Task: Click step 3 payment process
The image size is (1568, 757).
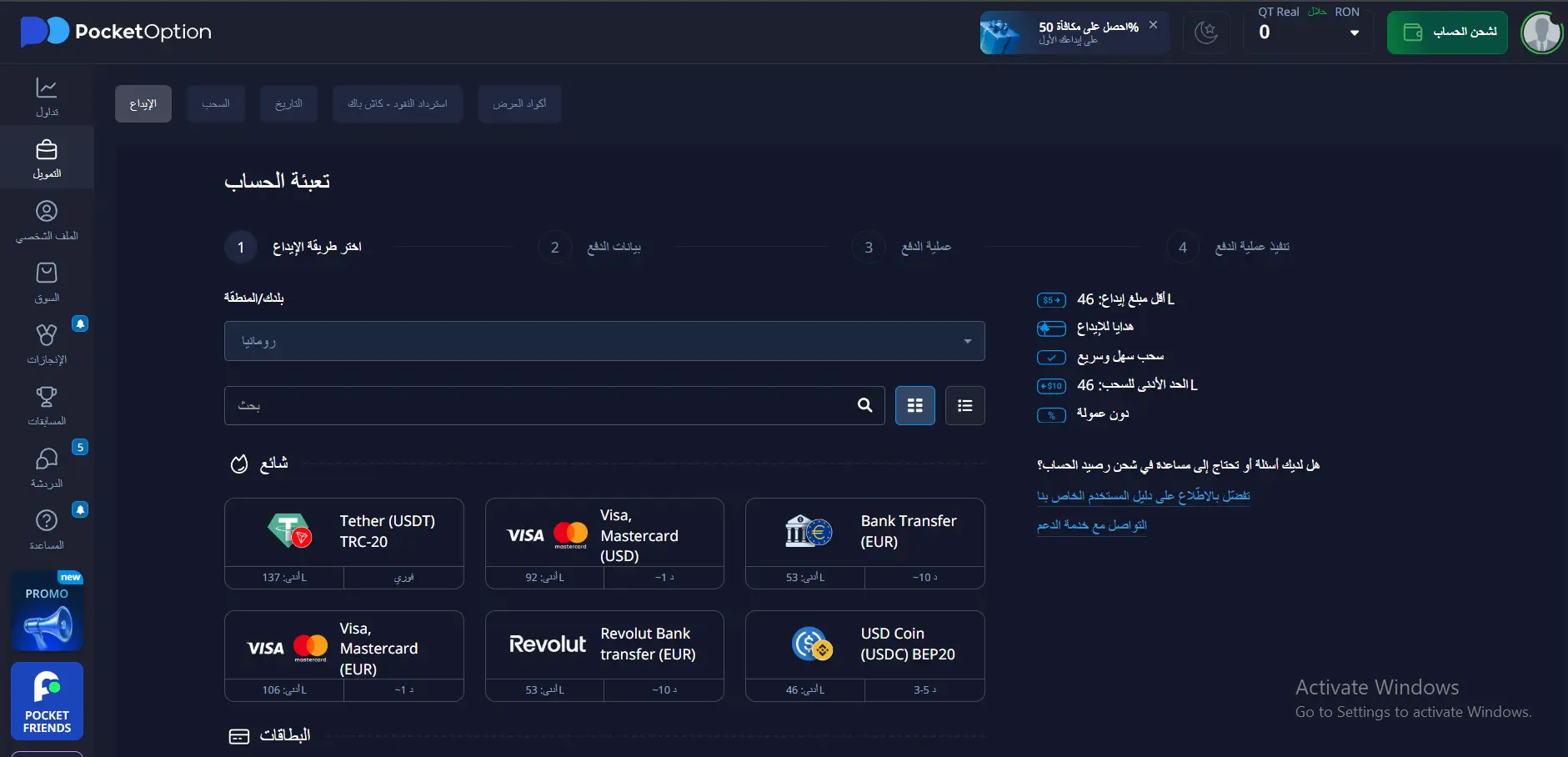Action: click(x=902, y=247)
